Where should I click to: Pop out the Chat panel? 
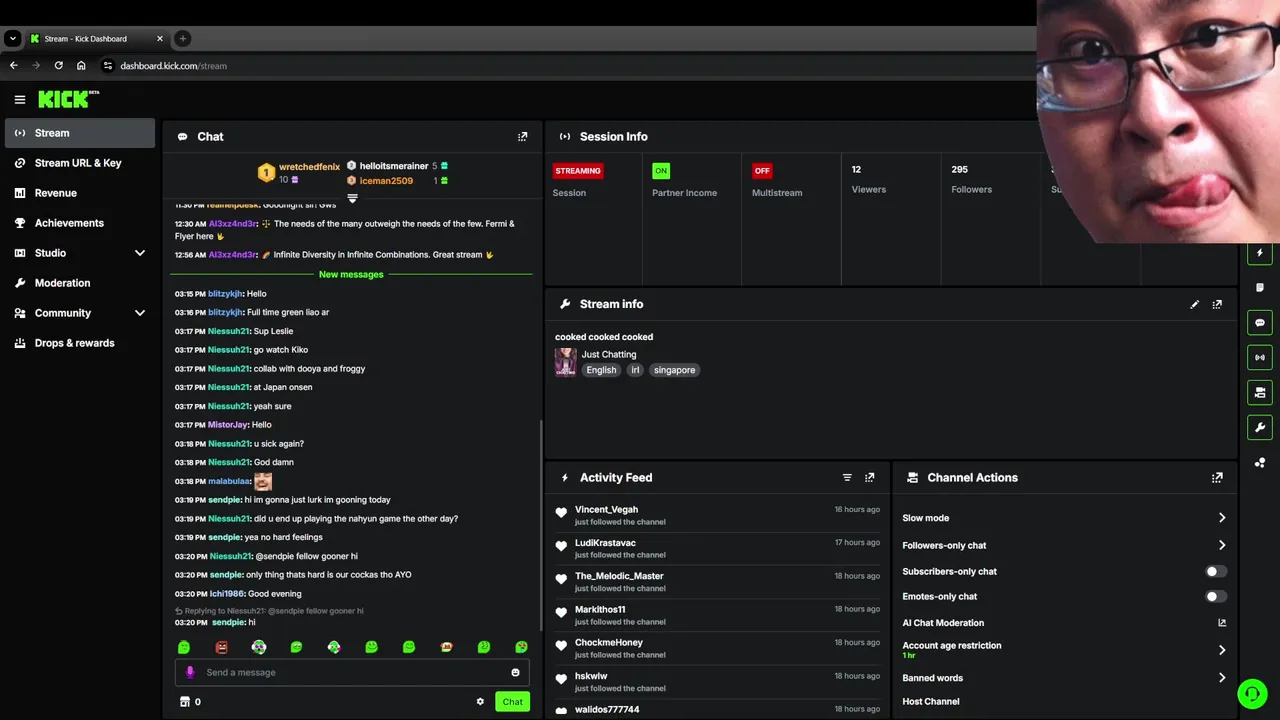[522, 137]
